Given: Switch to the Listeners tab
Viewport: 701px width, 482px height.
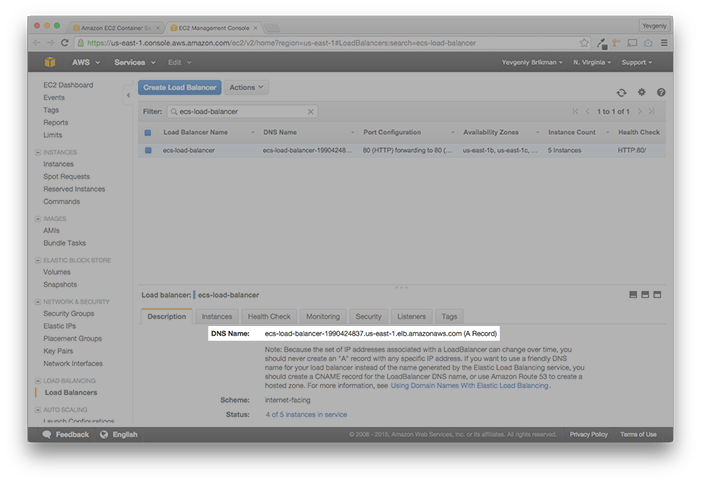Looking at the screenshot, I should tap(411, 316).
